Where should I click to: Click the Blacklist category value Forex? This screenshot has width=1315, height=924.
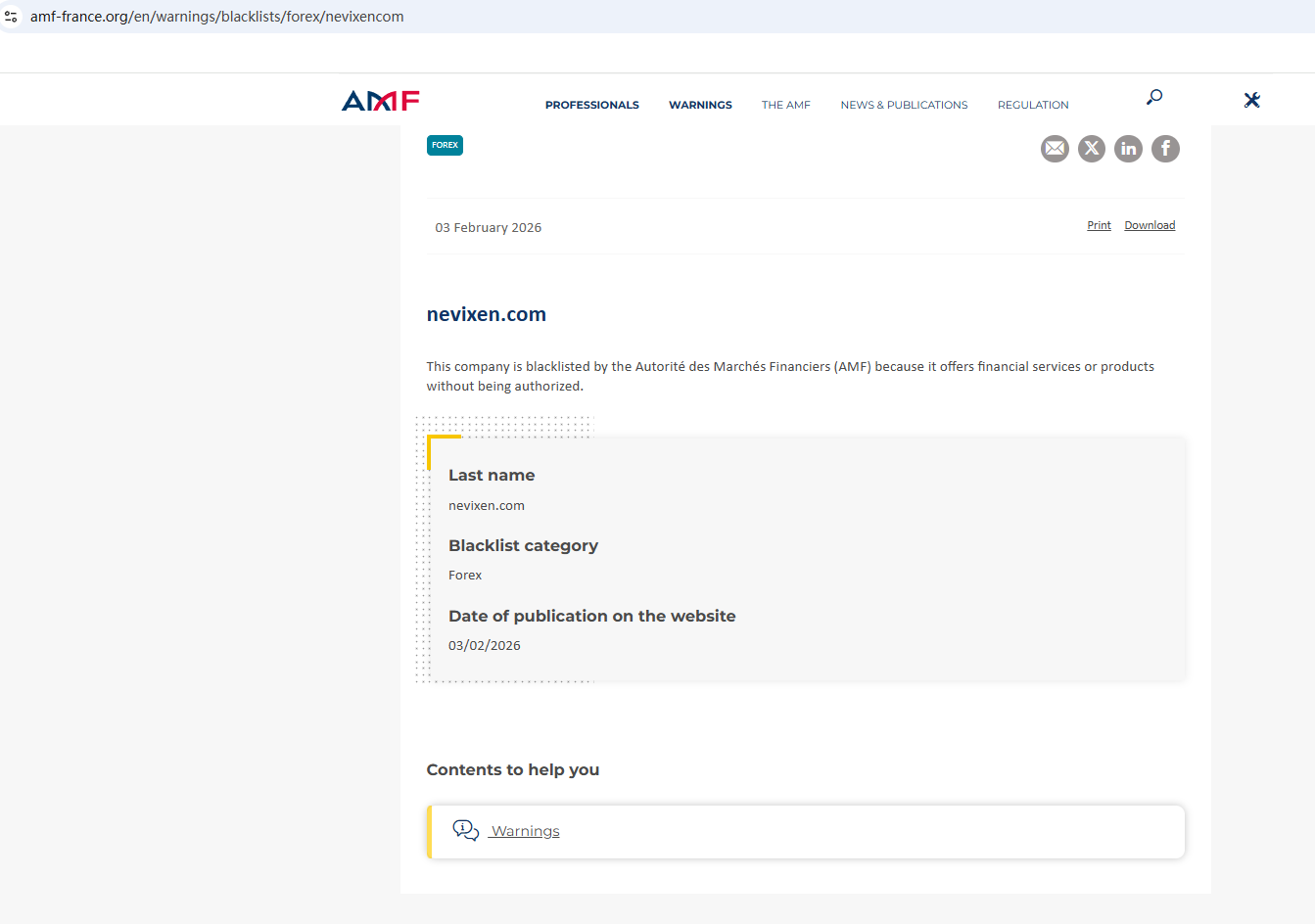[465, 575]
